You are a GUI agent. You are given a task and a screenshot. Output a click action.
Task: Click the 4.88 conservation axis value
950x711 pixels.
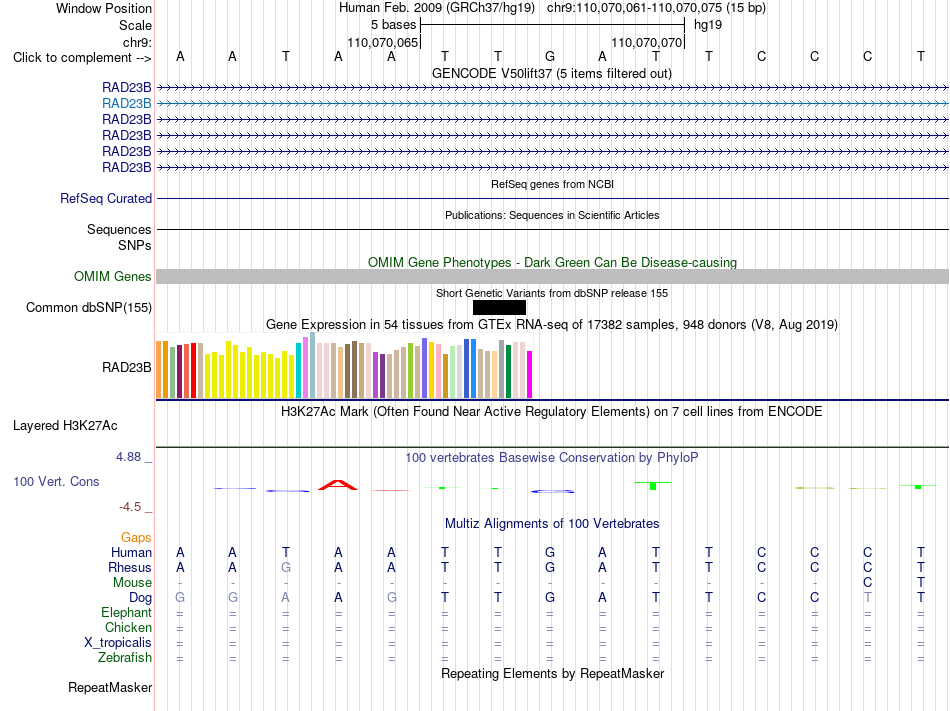(128, 457)
